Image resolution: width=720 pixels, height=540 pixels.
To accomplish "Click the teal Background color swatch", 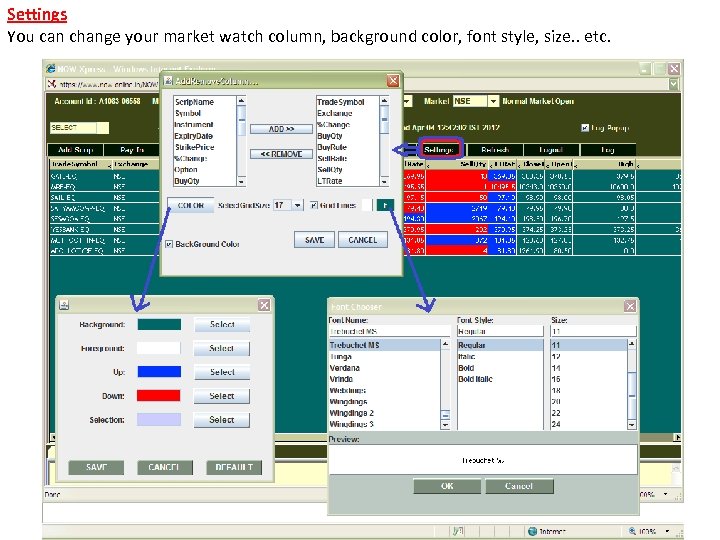I will (159, 325).
